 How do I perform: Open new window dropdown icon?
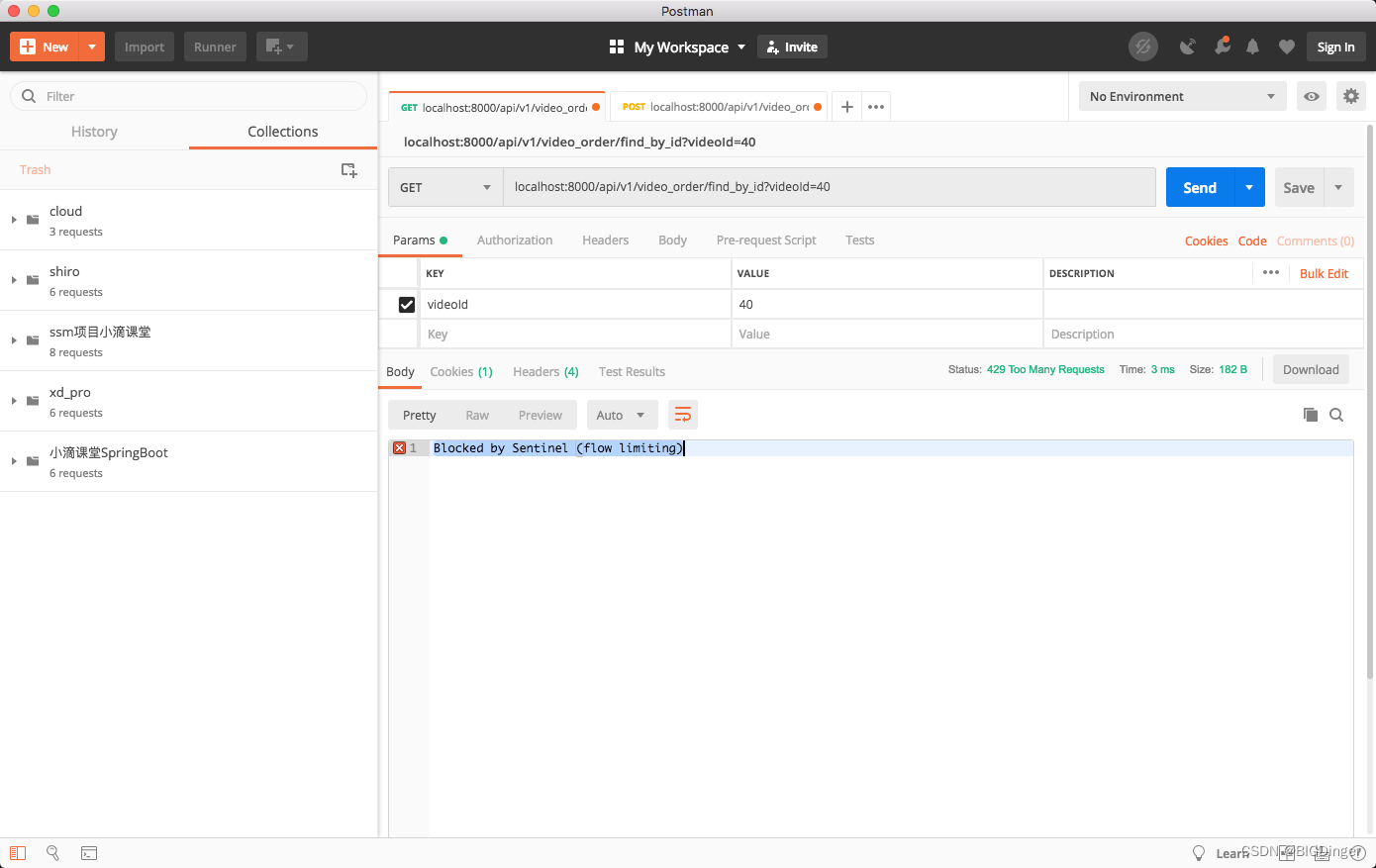281,47
